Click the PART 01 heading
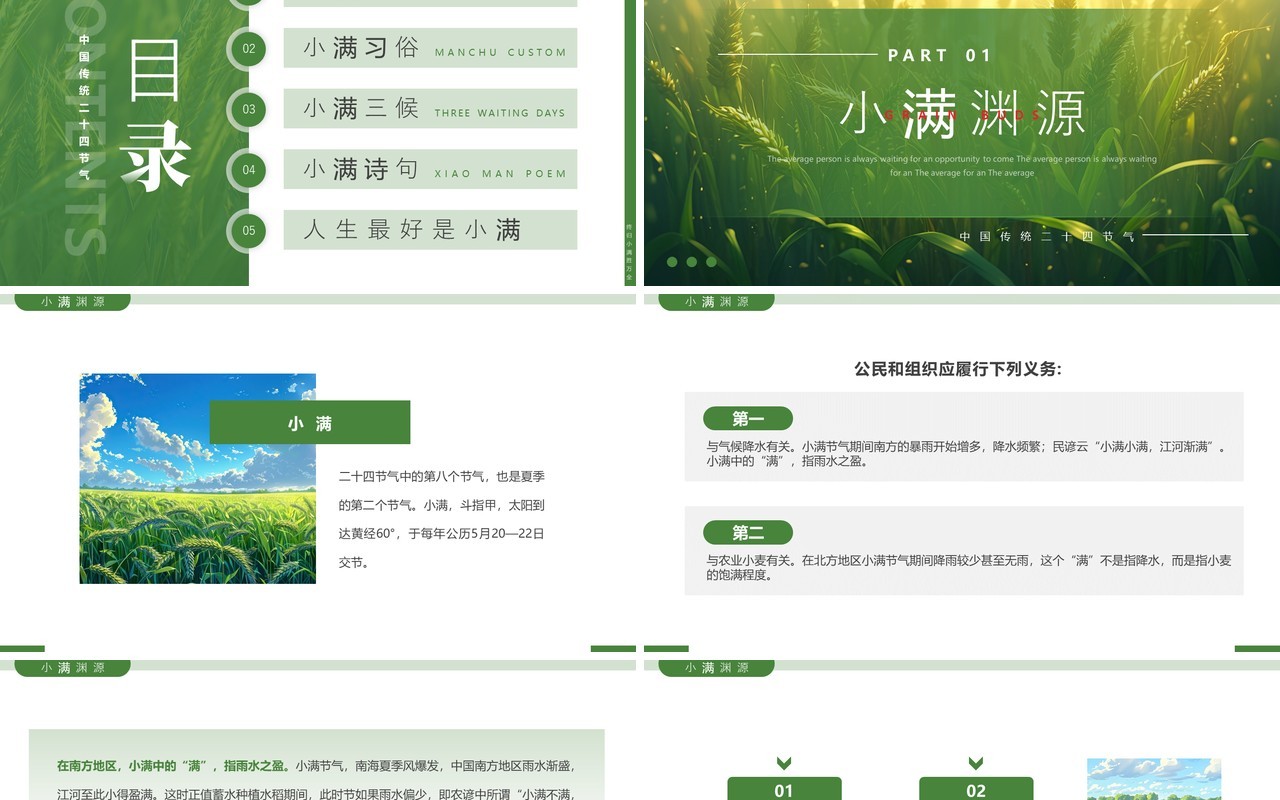 (940, 55)
